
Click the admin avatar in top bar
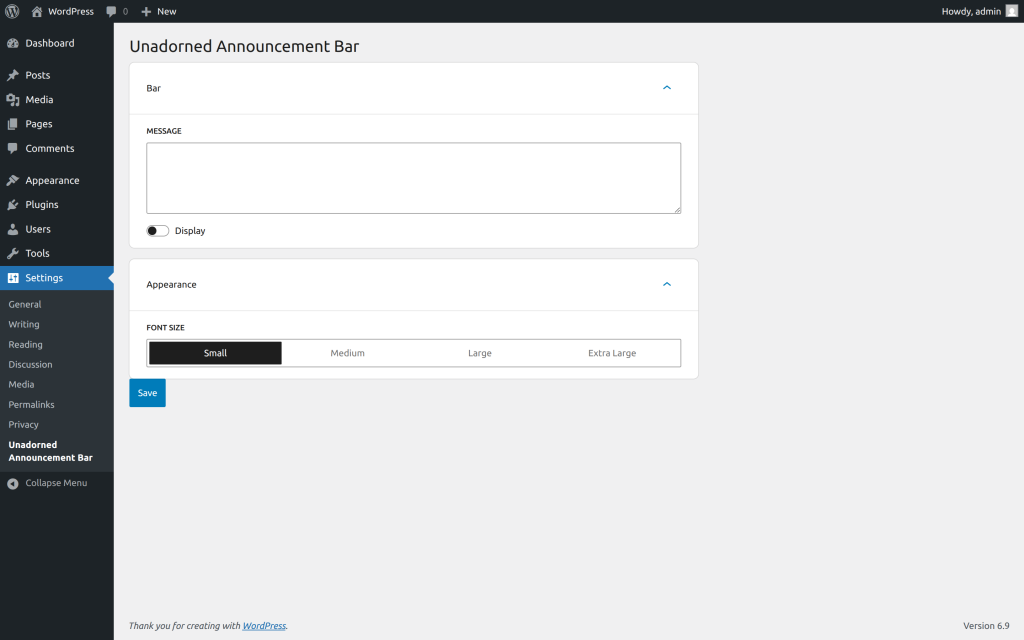pos(1011,11)
